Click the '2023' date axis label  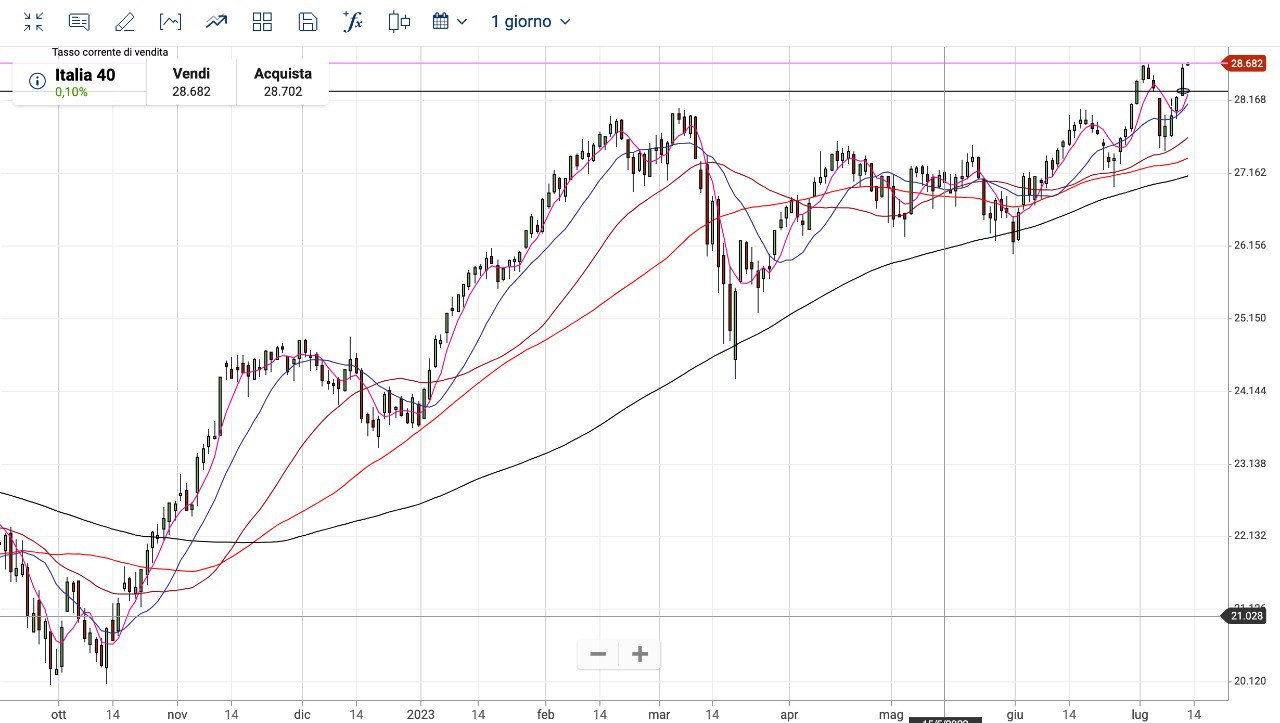coord(421,714)
